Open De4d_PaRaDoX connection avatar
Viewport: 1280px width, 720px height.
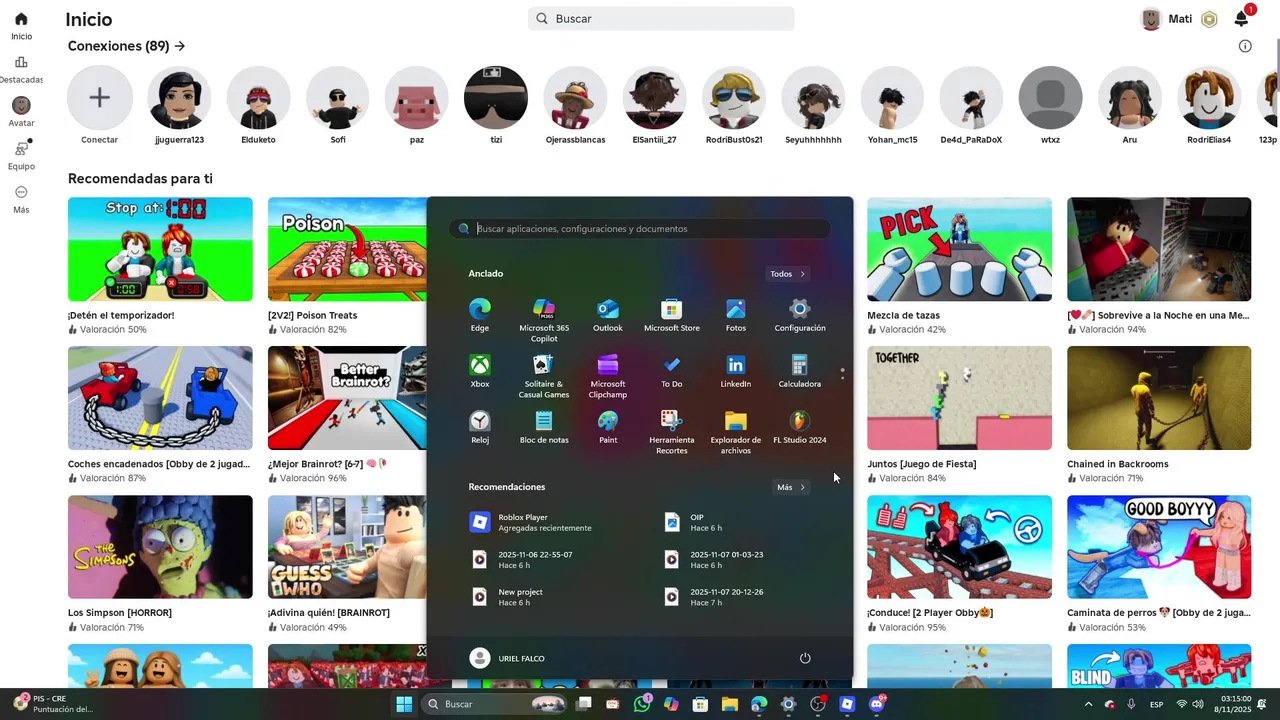[x=971, y=97]
